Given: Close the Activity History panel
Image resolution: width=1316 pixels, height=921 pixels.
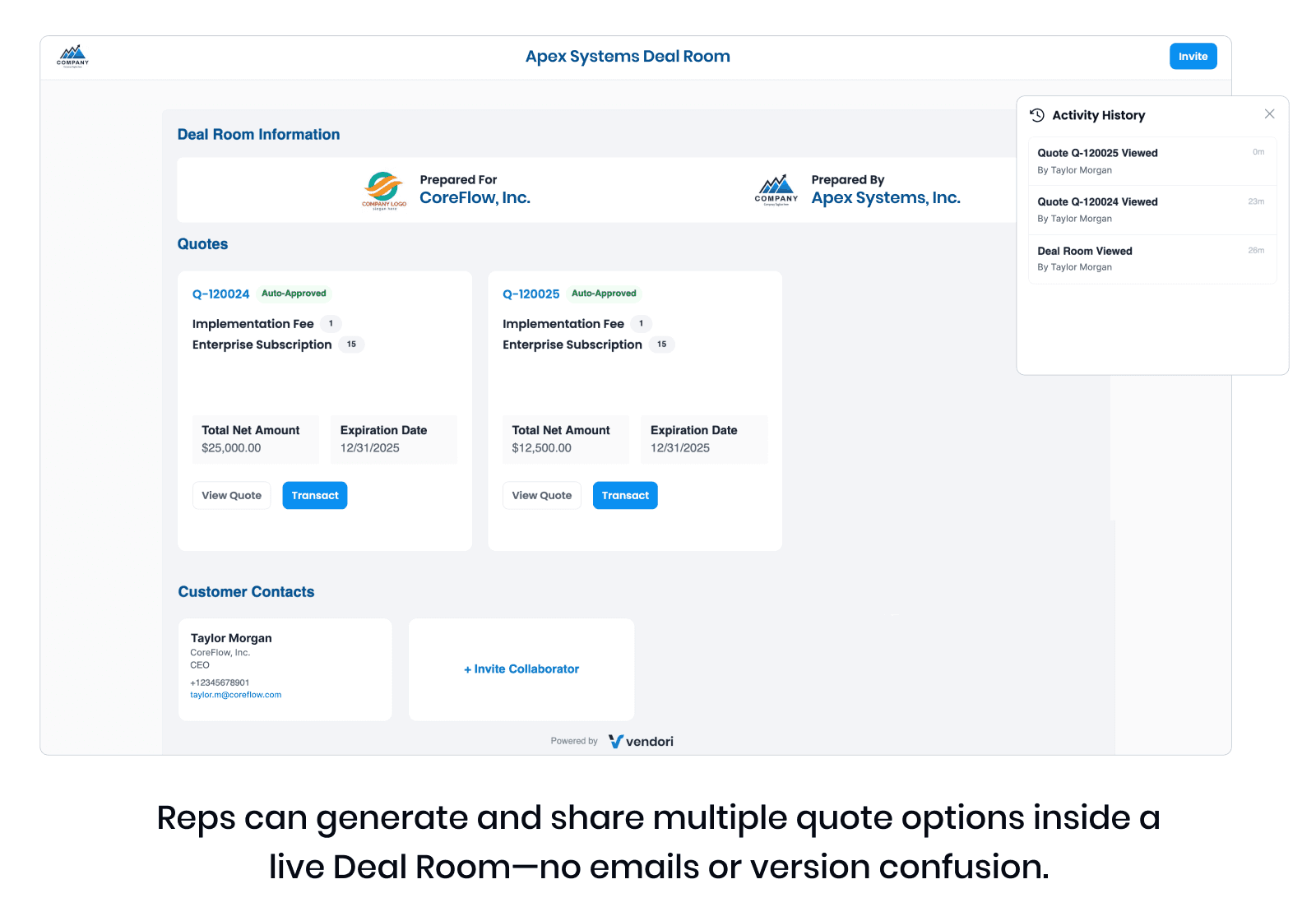Looking at the screenshot, I should coord(1269,114).
